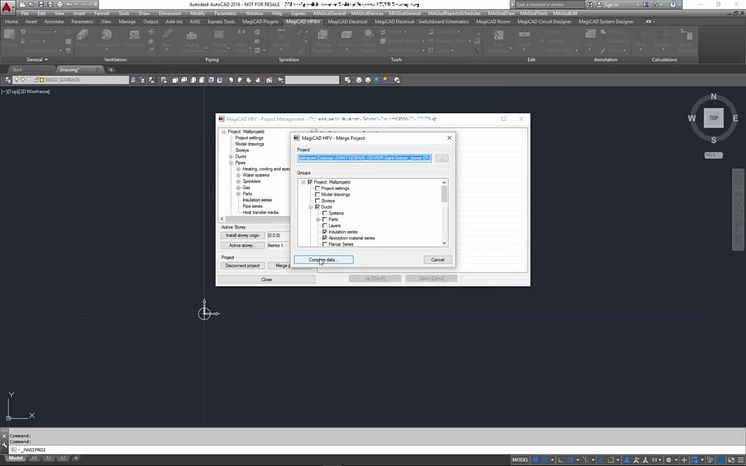Enable the Systems checkbox under Ducts

(324, 213)
